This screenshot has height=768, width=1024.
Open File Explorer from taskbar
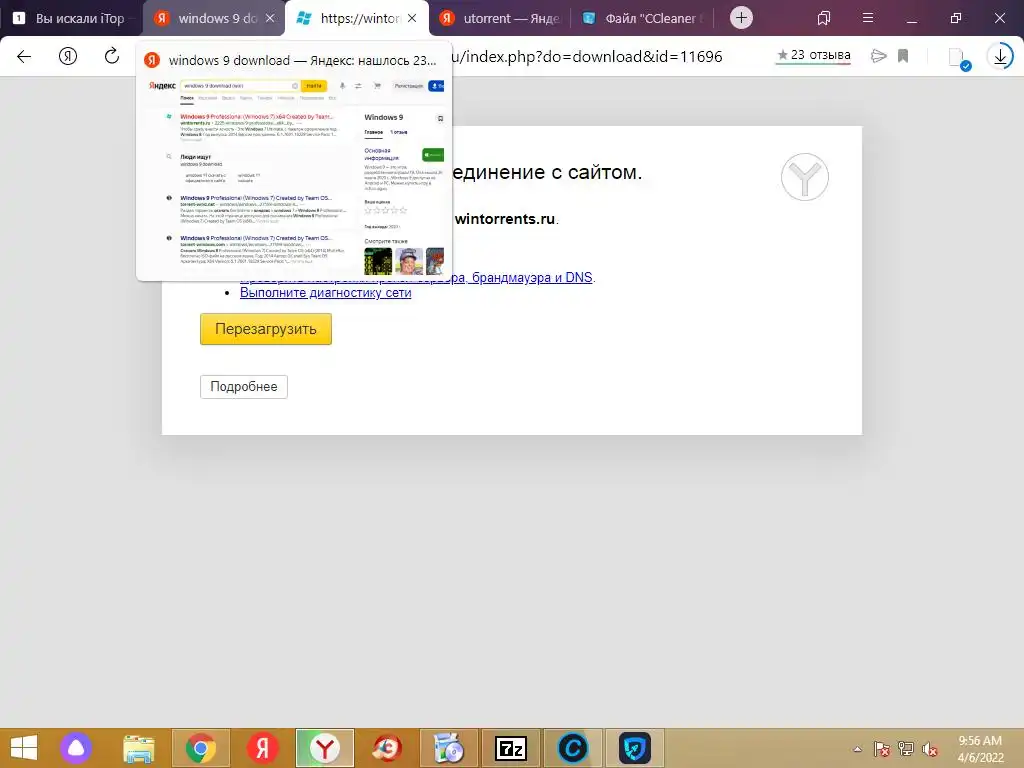138,748
